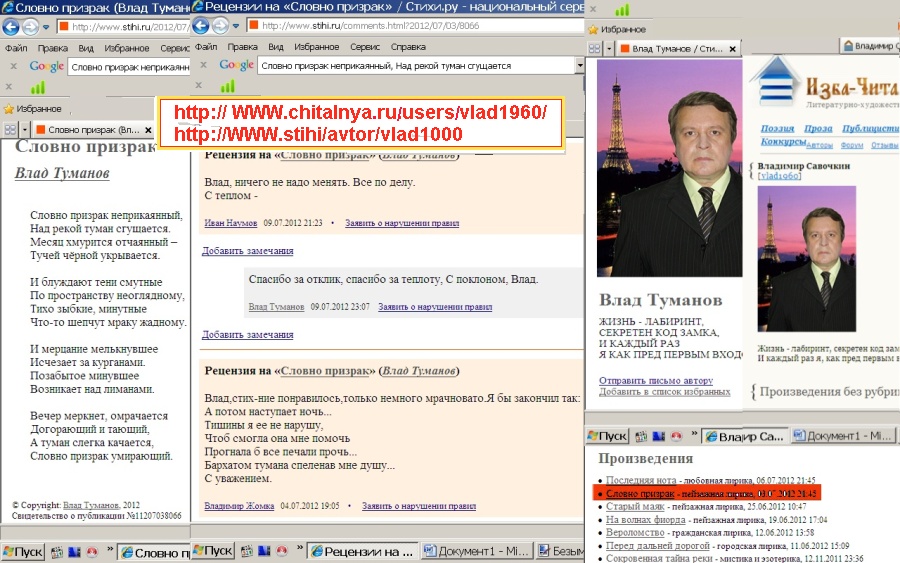The image size is (900, 563).
Task: Click Владимир Жомка reviewer link
Action: [239, 506]
